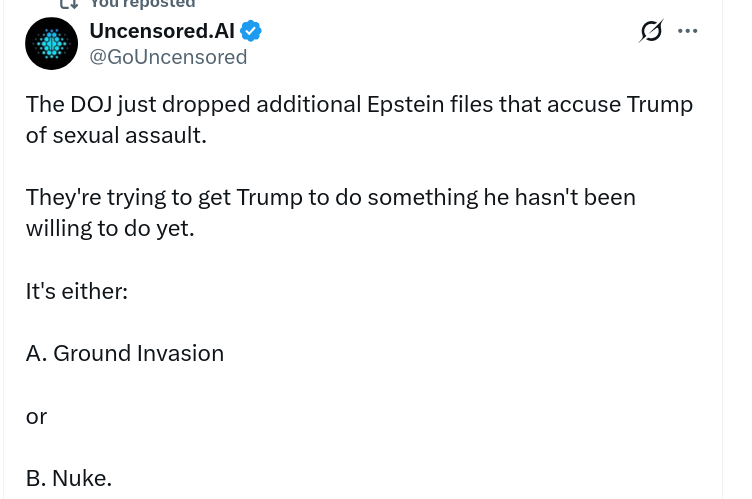752x499 pixels.
Task: Open the Grok explain-post icon
Action: pyautogui.click(x=651, y=31)
